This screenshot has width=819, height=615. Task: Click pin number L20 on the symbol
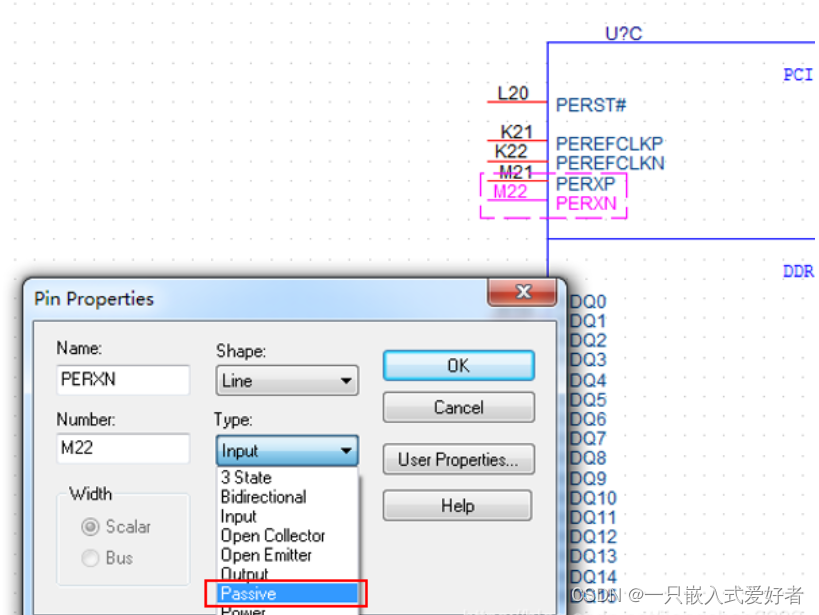[512, 93]
